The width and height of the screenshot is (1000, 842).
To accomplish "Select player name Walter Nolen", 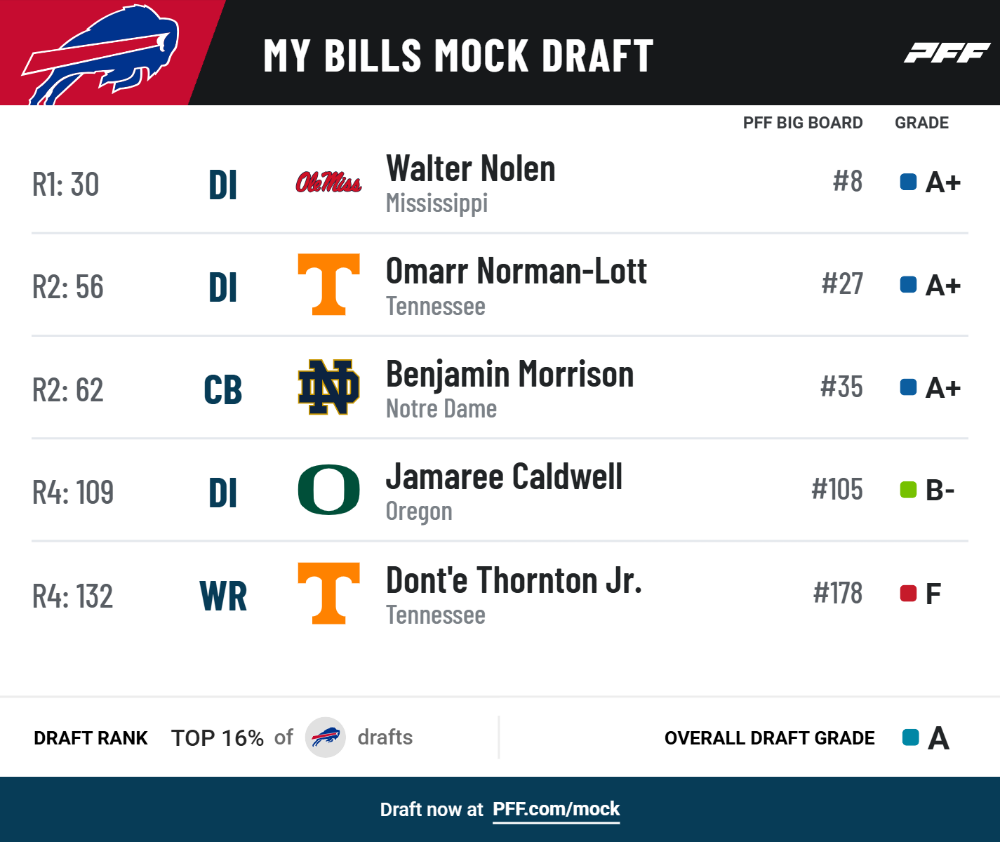I will [x=471, y=169].
